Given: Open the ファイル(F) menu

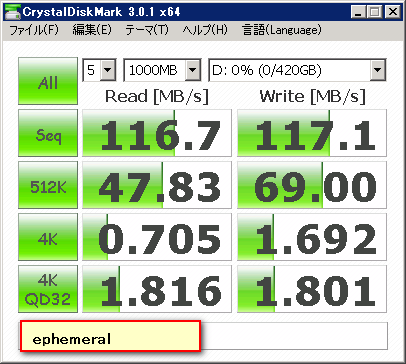Looking at the screenshot, I should [x=34, y=30].
